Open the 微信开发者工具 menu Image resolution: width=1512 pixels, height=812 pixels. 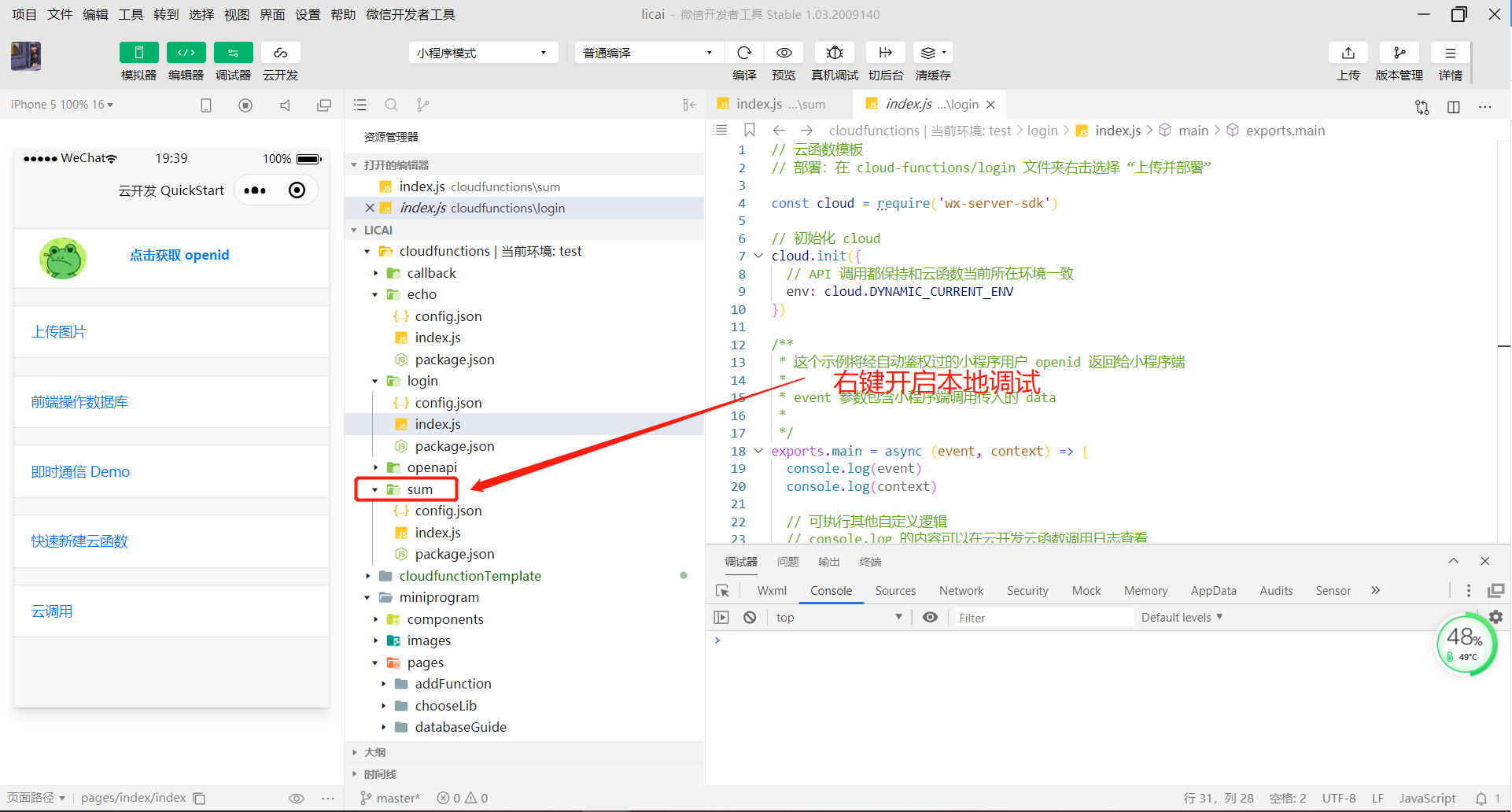[x=411, y=14]
